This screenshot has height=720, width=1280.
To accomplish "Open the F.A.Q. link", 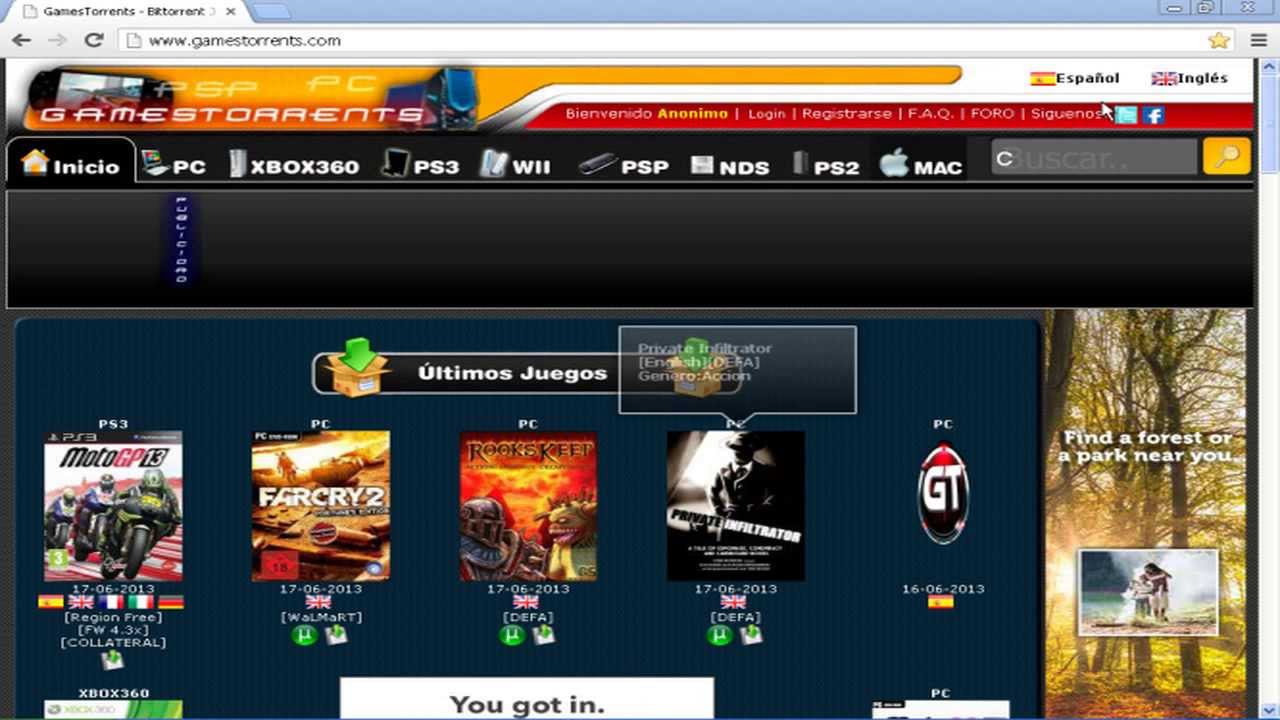I will [x=930, y=113].
